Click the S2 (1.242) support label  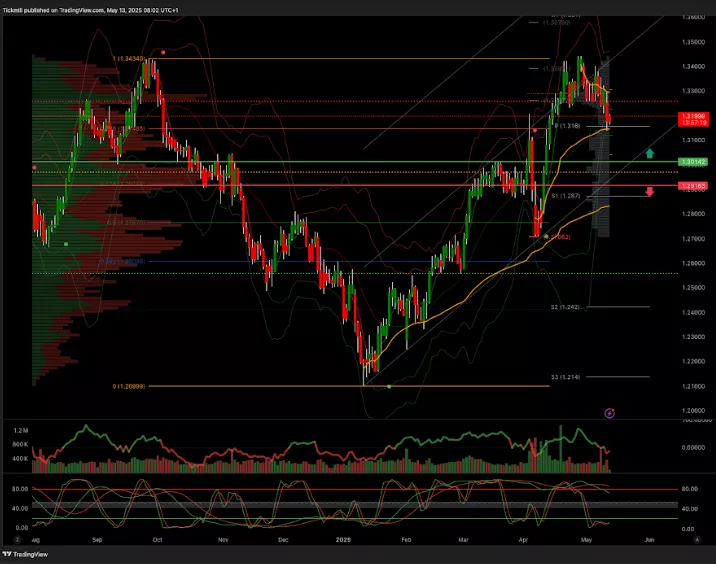click(x=565, y=307)
